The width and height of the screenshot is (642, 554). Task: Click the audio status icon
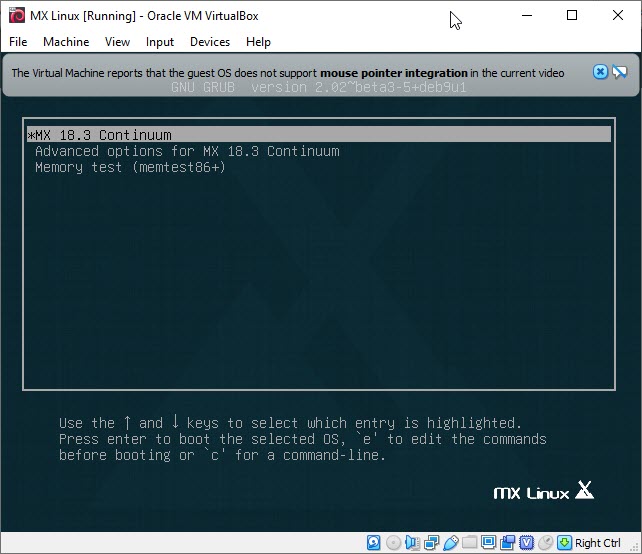(x=412, y=543)
